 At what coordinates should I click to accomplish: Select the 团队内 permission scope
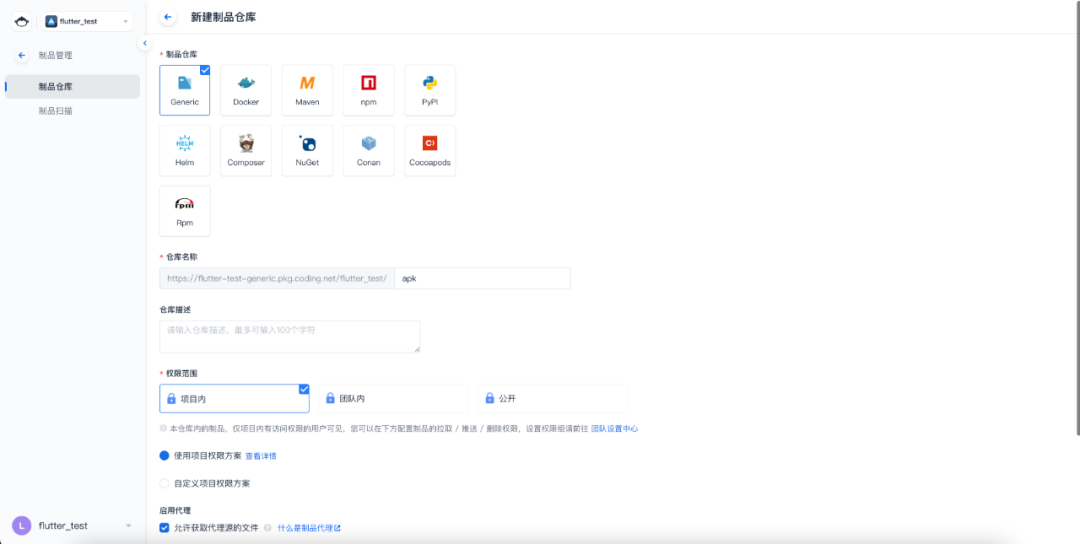click(x=393, y=398)
